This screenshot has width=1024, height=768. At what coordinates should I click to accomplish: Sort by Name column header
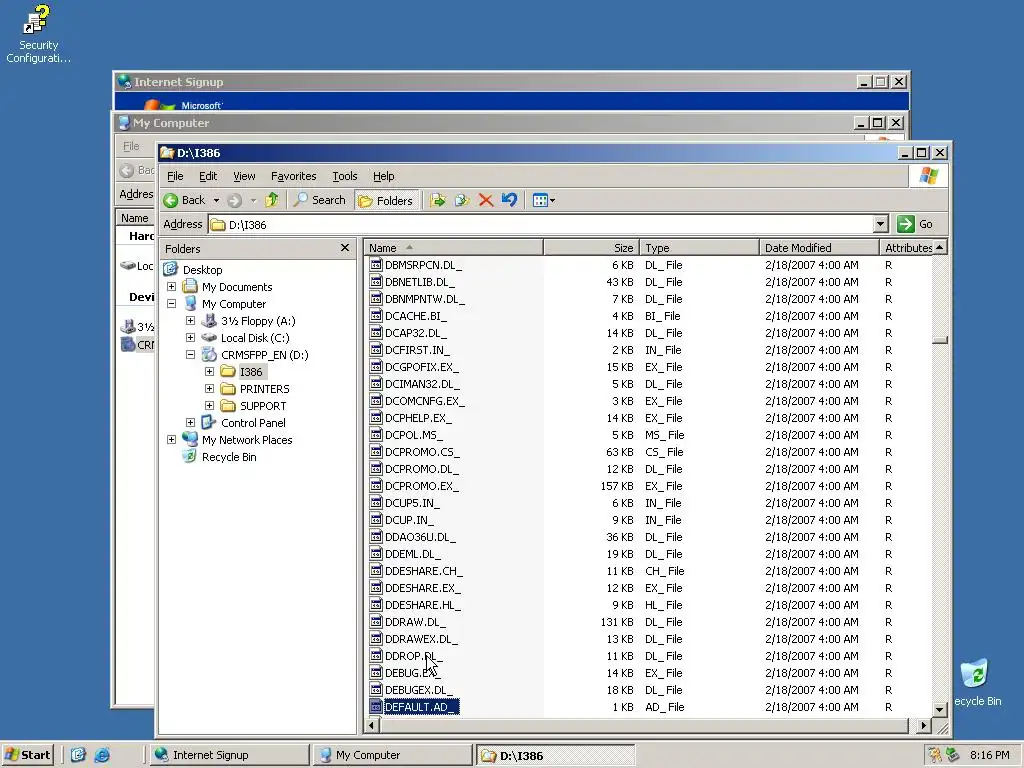(453, 248)
